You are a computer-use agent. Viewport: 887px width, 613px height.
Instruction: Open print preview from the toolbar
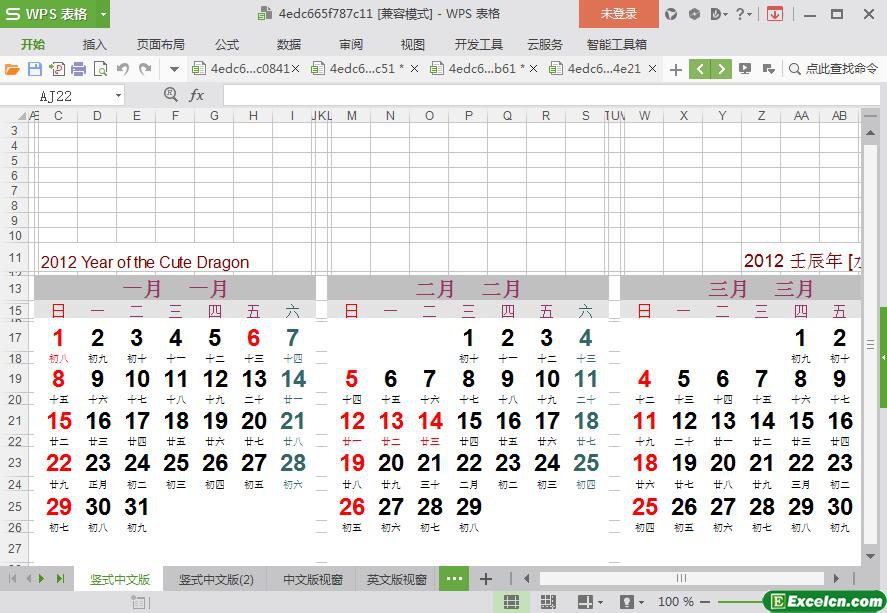[101, 69]
